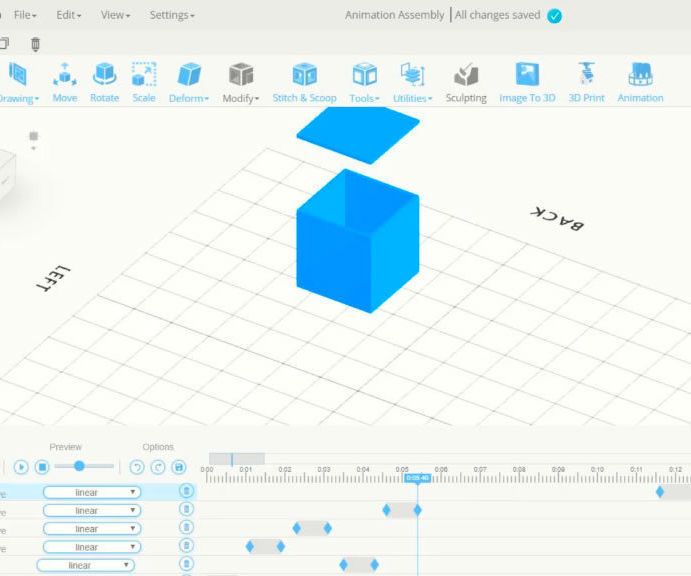This screenshot has height=576, width=691.
Task: Open linear dropdown in fourth track row
Action: coord(92,547)
